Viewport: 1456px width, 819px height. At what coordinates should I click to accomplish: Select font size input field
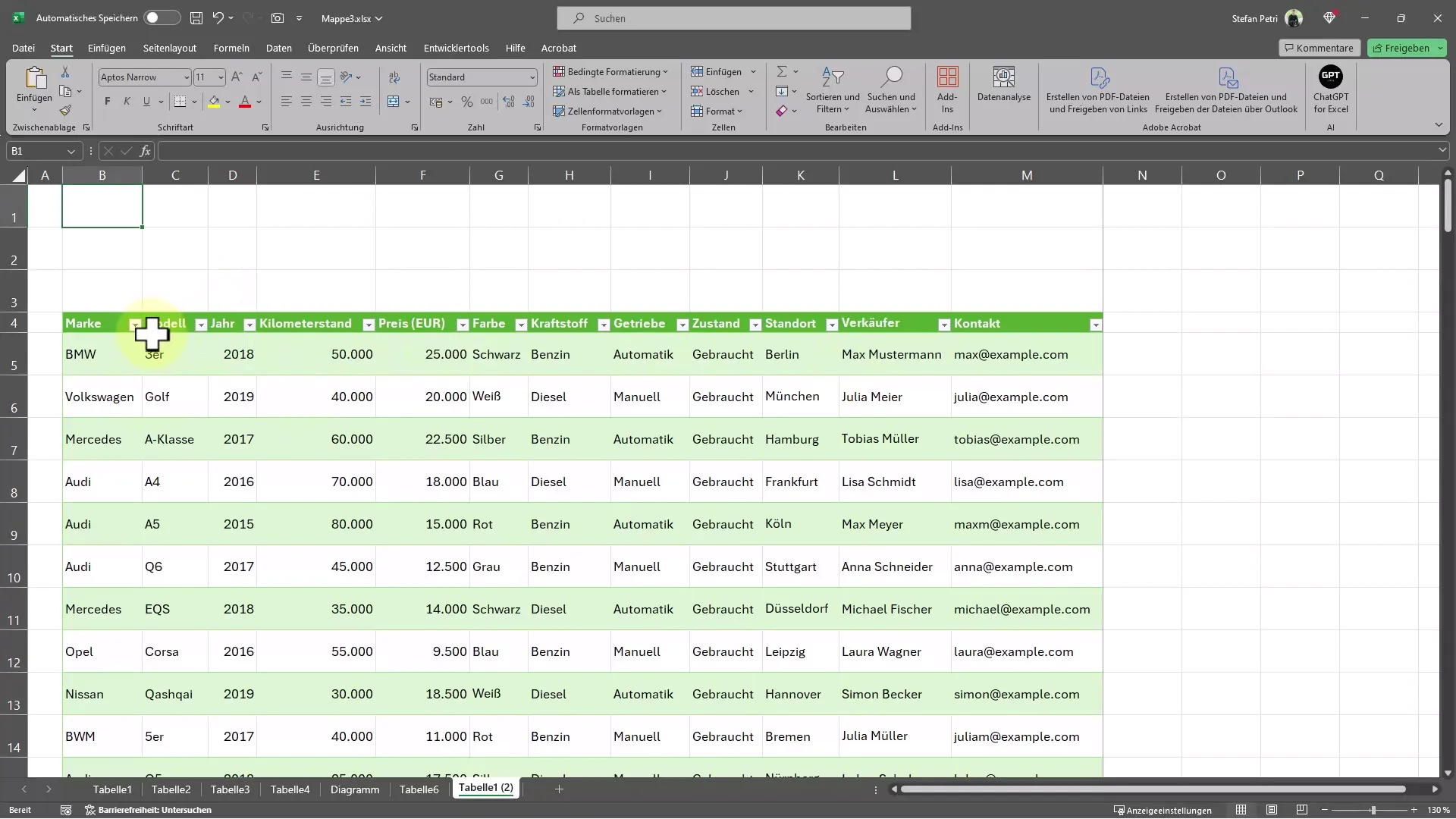pyautogui.click(x=204, y=77)
